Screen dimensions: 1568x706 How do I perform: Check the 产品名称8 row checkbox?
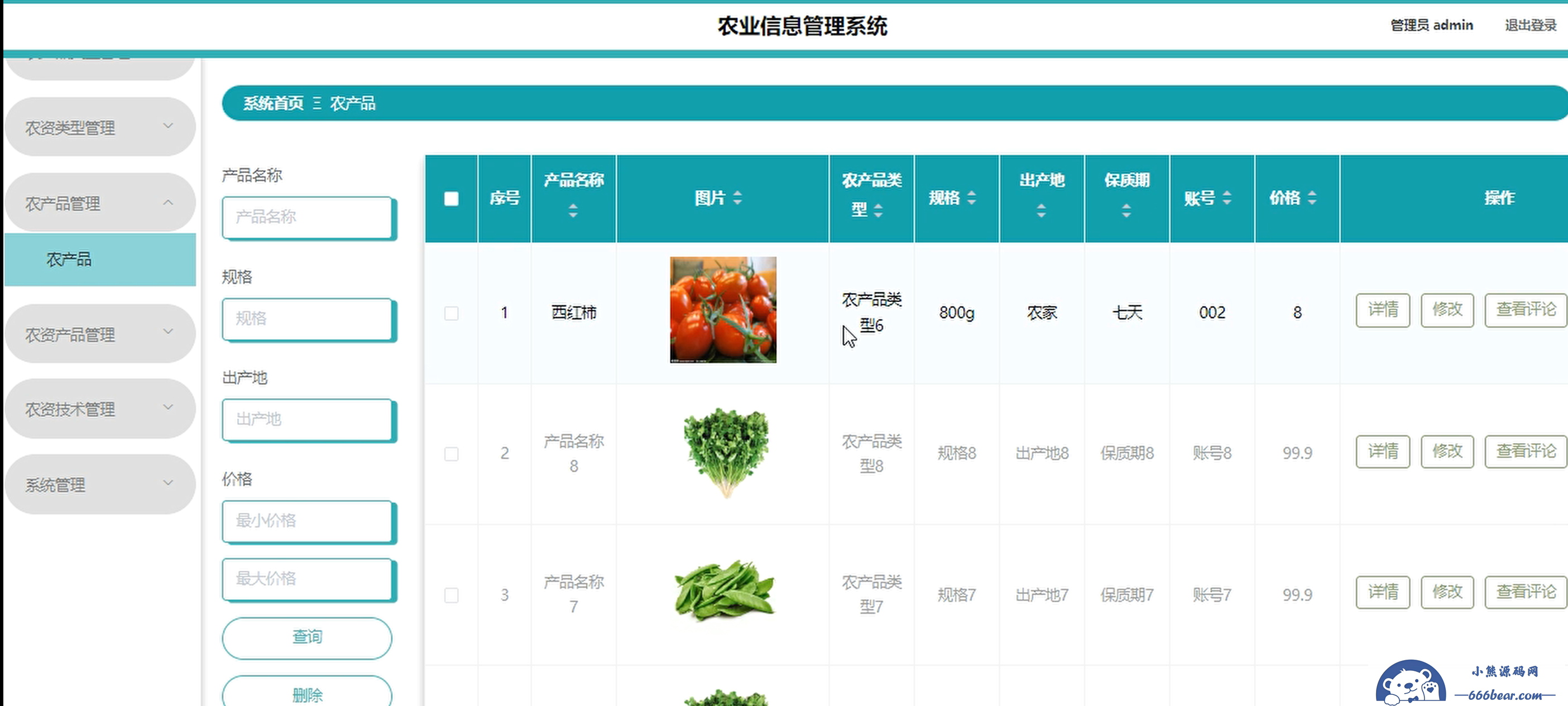[451, 454]
